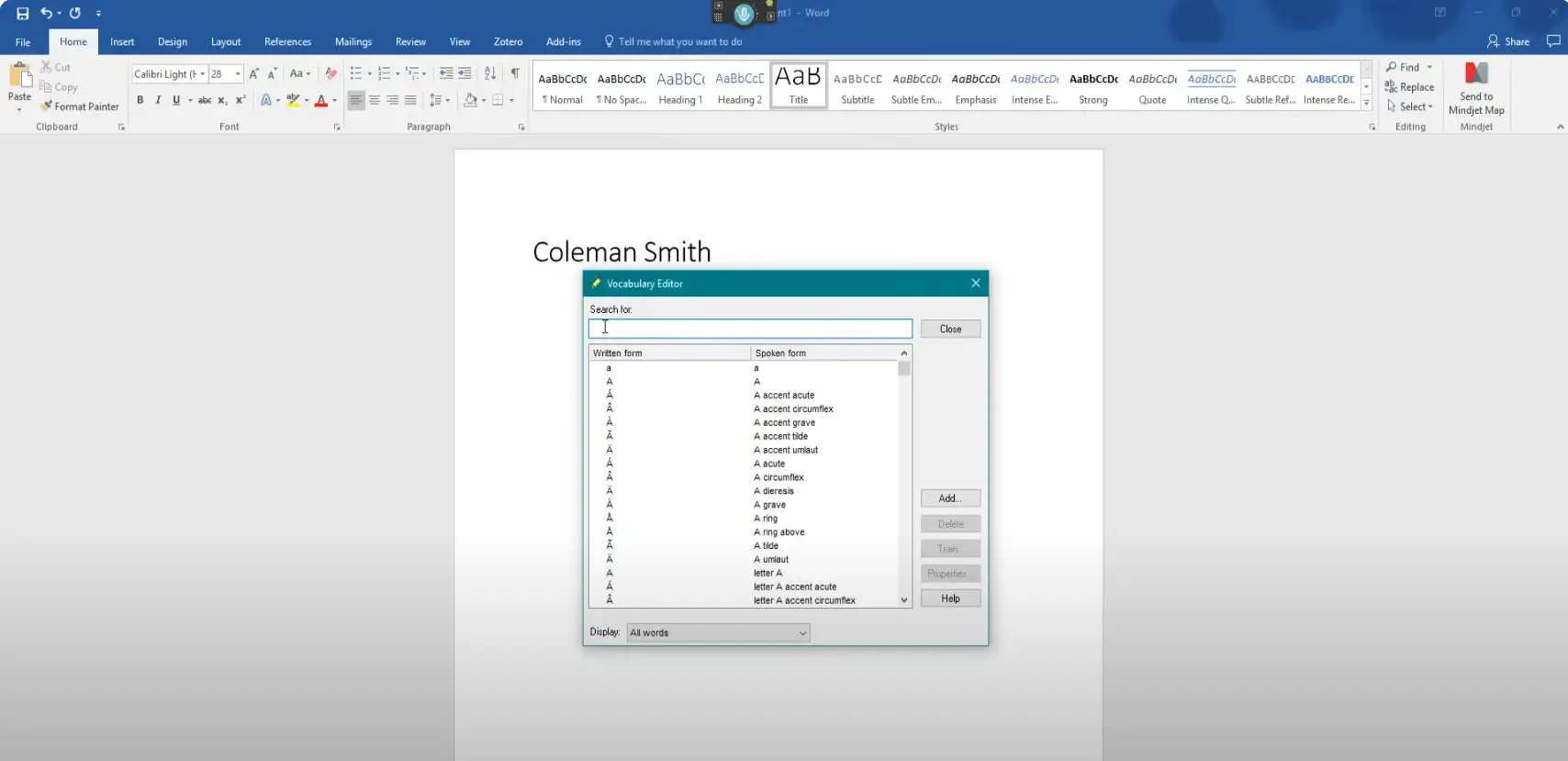The height and width of the screenshot is (761, 1568).
Task: Switch to the Mailings tab
Action: (353, 41)
